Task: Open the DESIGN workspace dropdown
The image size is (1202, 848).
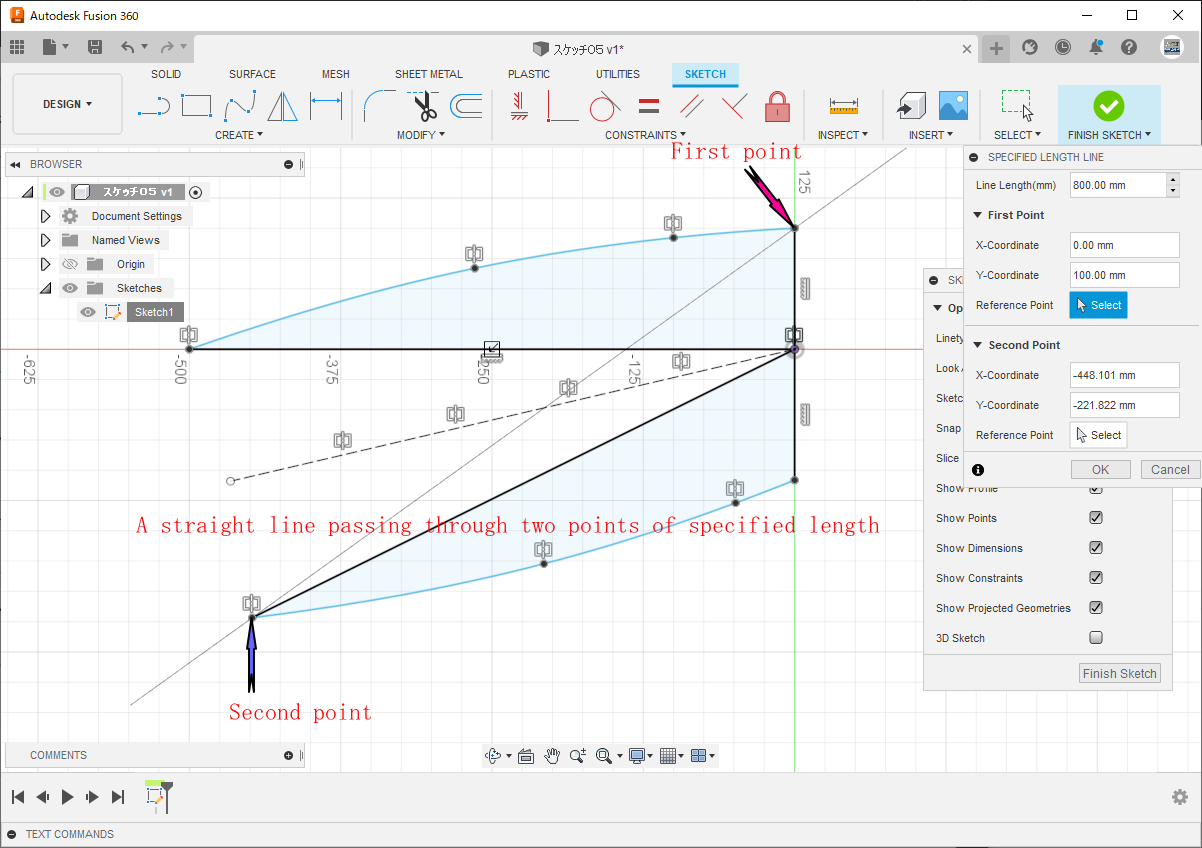Action: click(67, 104)
